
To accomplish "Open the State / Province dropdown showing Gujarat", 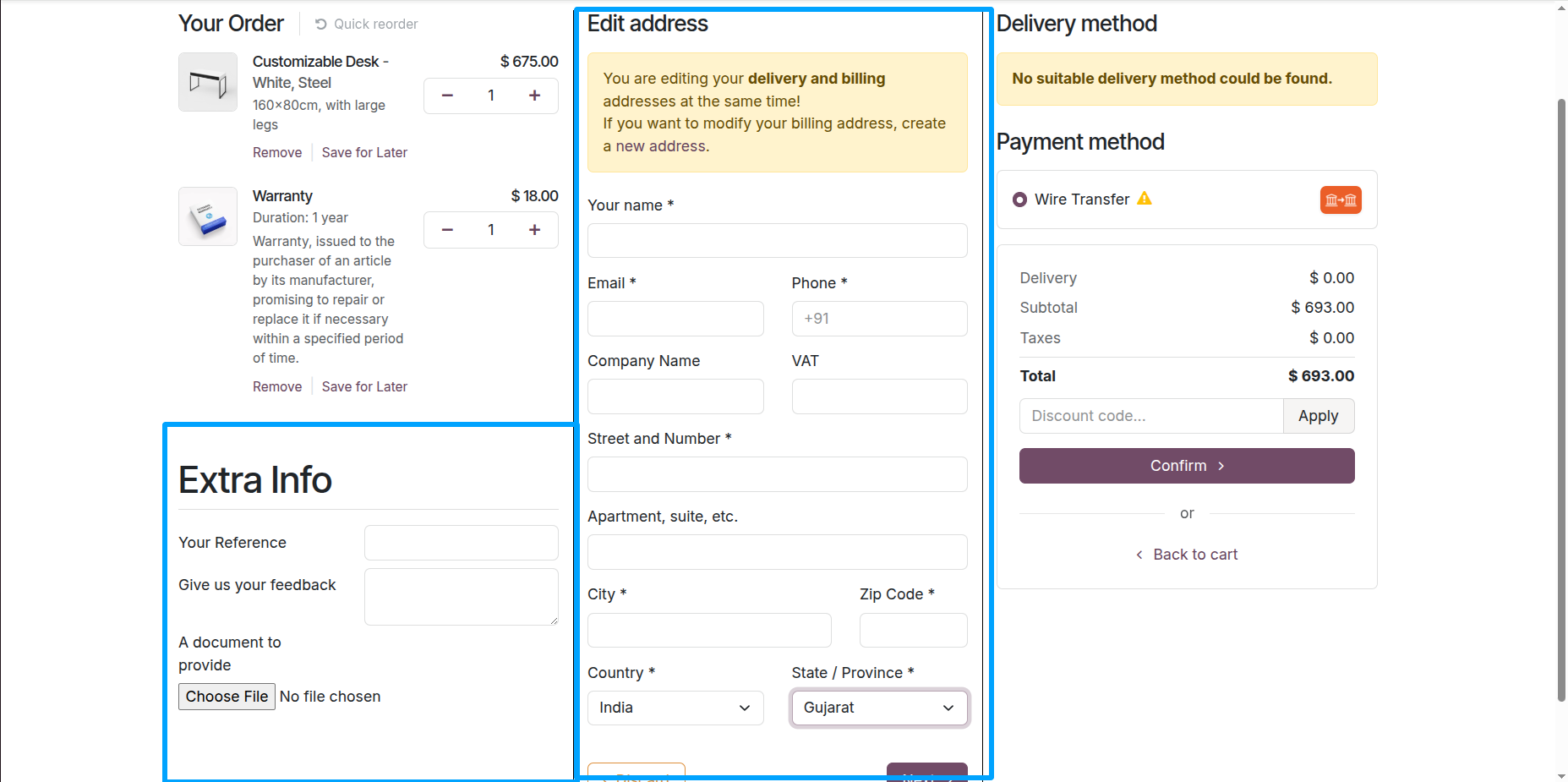I will click(880, 708).
